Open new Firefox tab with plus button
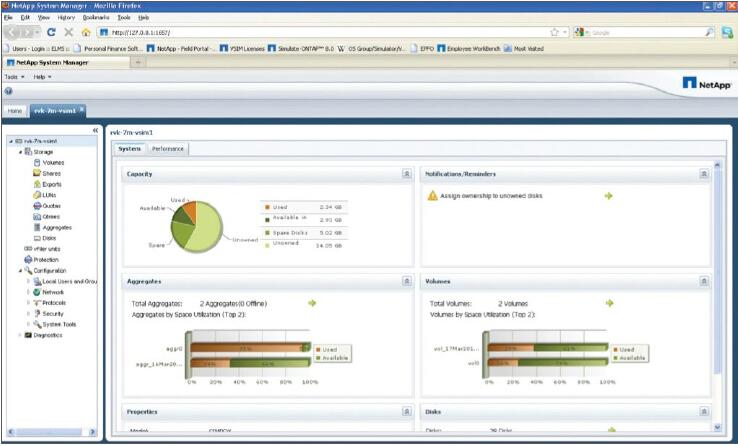This screenshot has height=446, width=738. (x=138, y=62)
